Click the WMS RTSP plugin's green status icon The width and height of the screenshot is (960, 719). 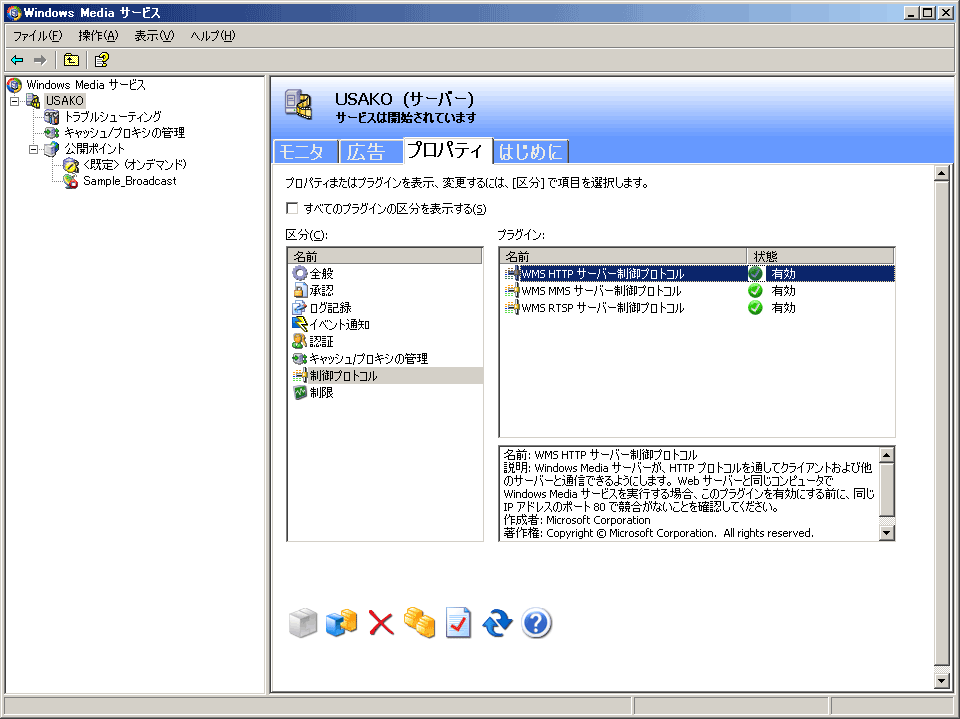tap(756, 307)
